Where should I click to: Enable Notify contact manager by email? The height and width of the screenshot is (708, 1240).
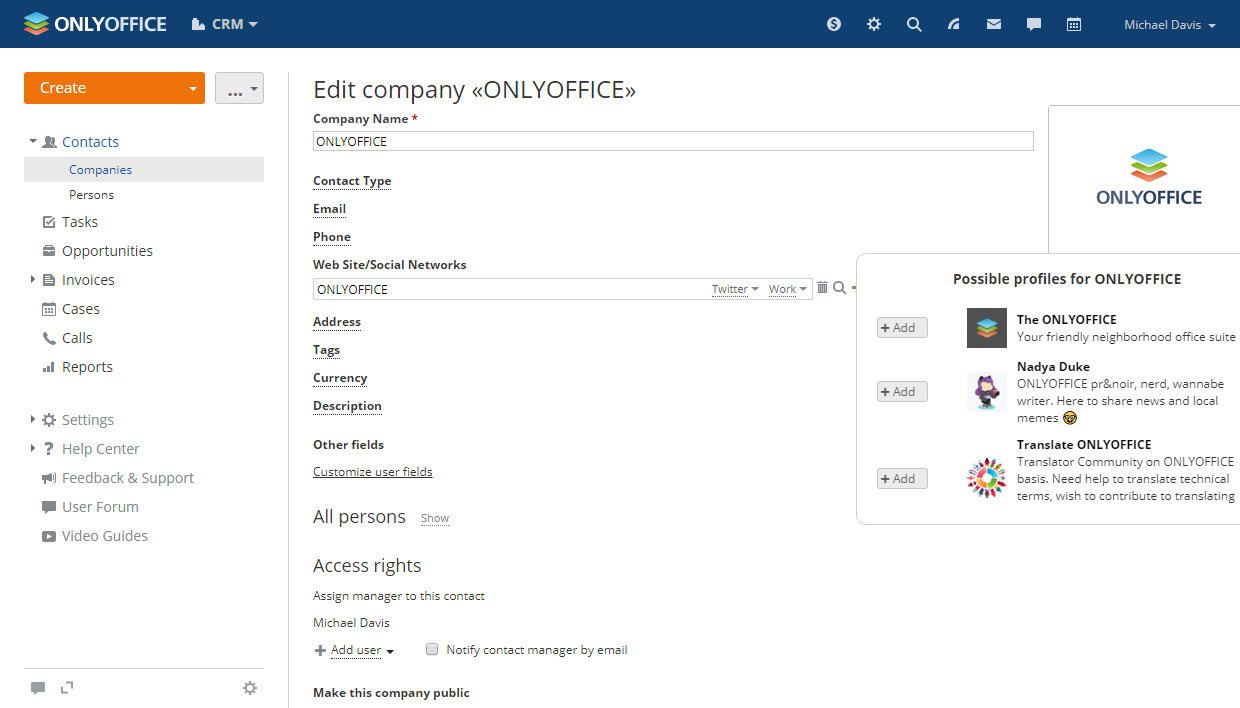[x=432, y=649]
